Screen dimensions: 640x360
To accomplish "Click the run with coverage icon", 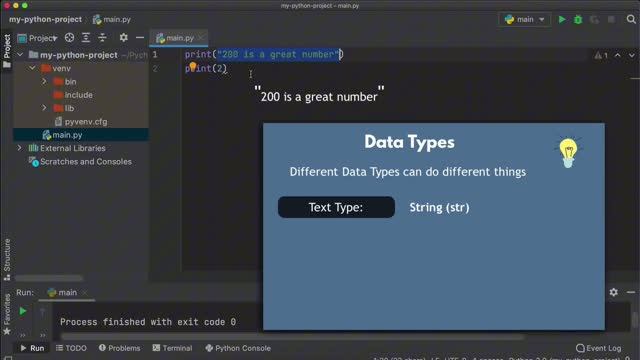I will pyautogui.click(x=594, y=19).
